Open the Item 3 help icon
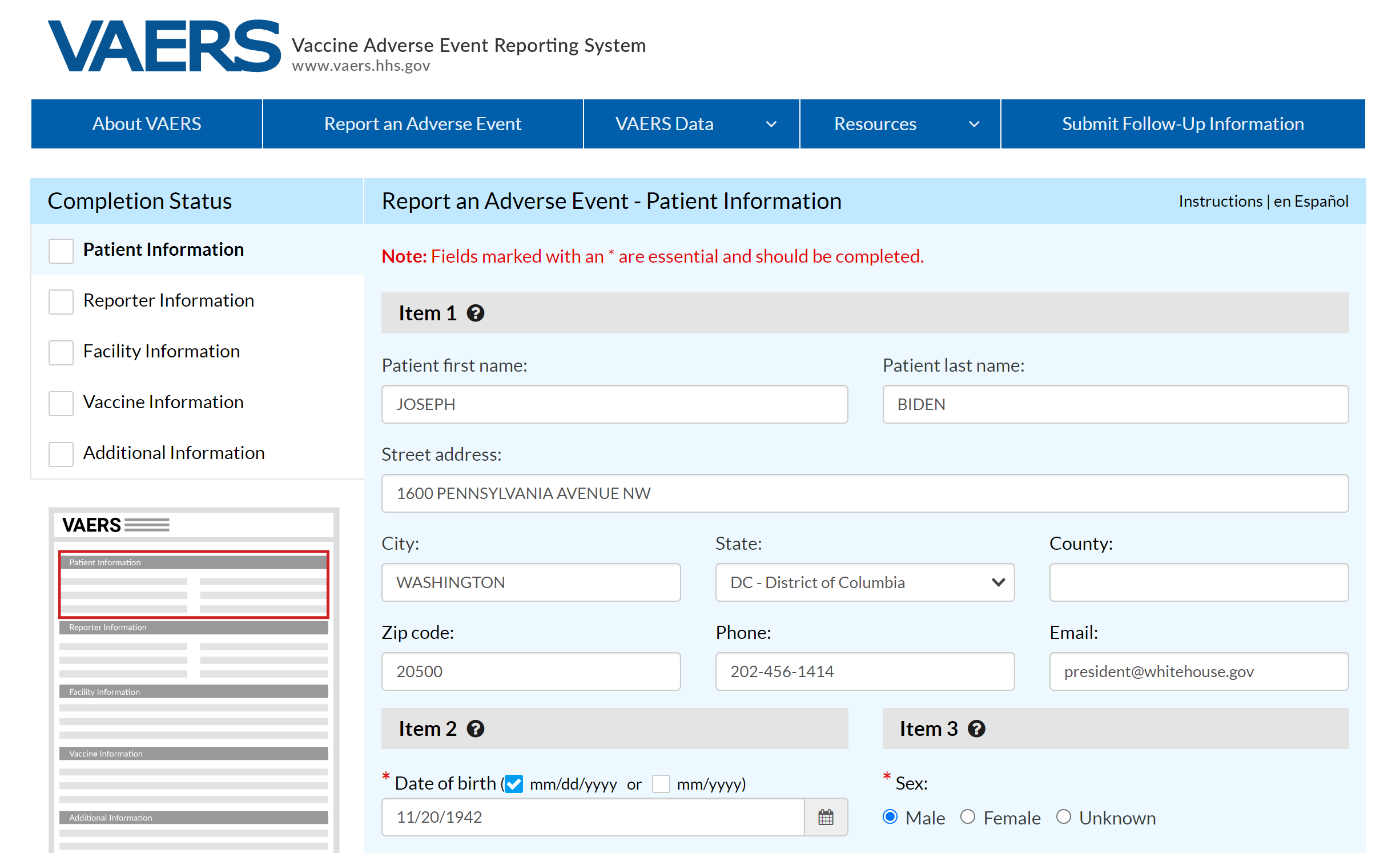Screen dimensions: 1400x853 976,729
